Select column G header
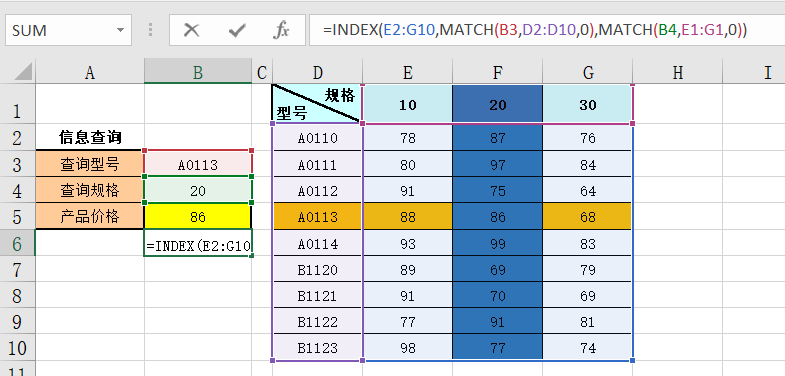Screen dimensions: 785x376 pyautogui.click(x=588, y=73)
